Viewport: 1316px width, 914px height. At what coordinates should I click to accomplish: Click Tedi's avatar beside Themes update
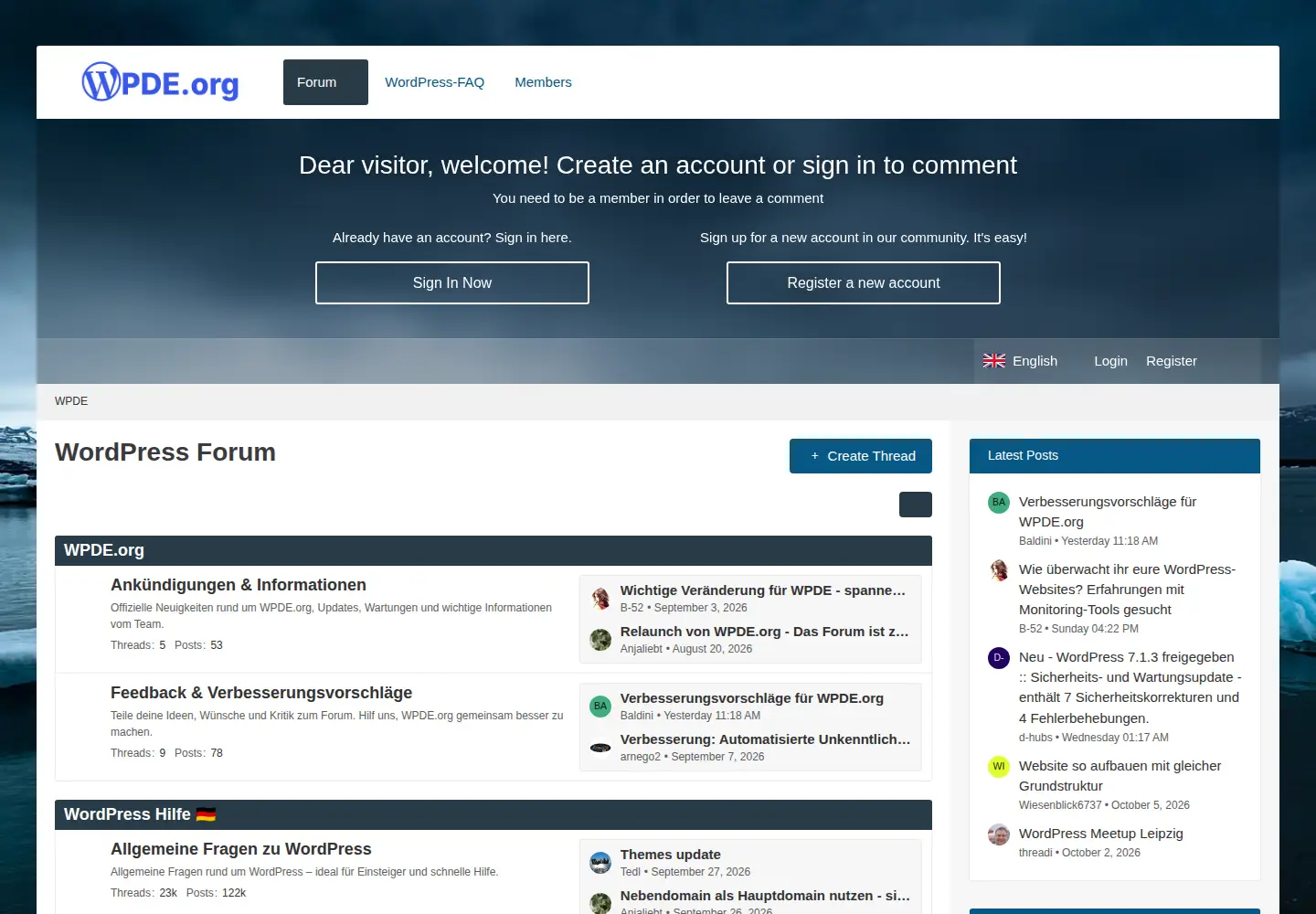pos(600,863)
